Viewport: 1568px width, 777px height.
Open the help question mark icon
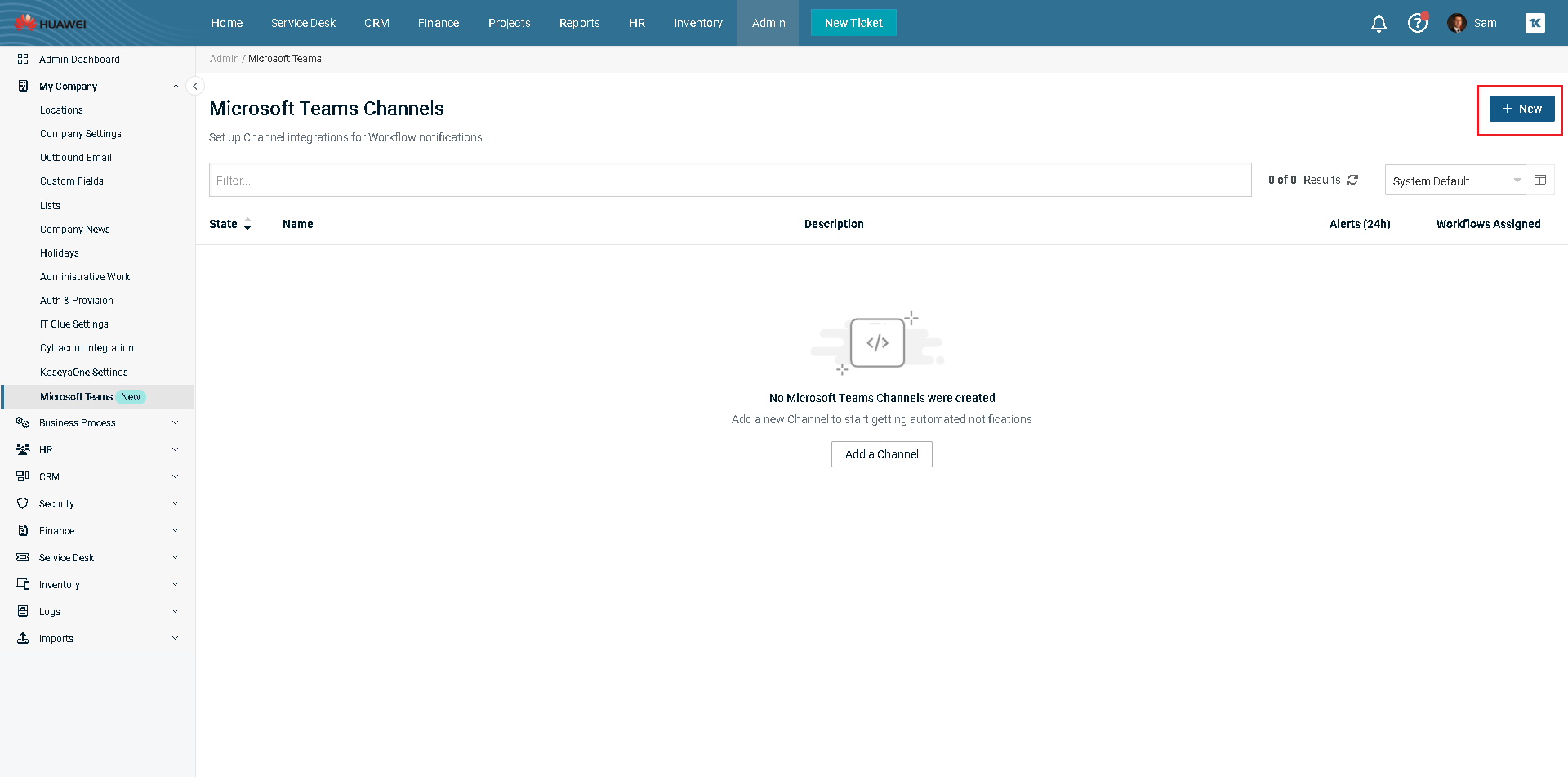click(1418, 23)
